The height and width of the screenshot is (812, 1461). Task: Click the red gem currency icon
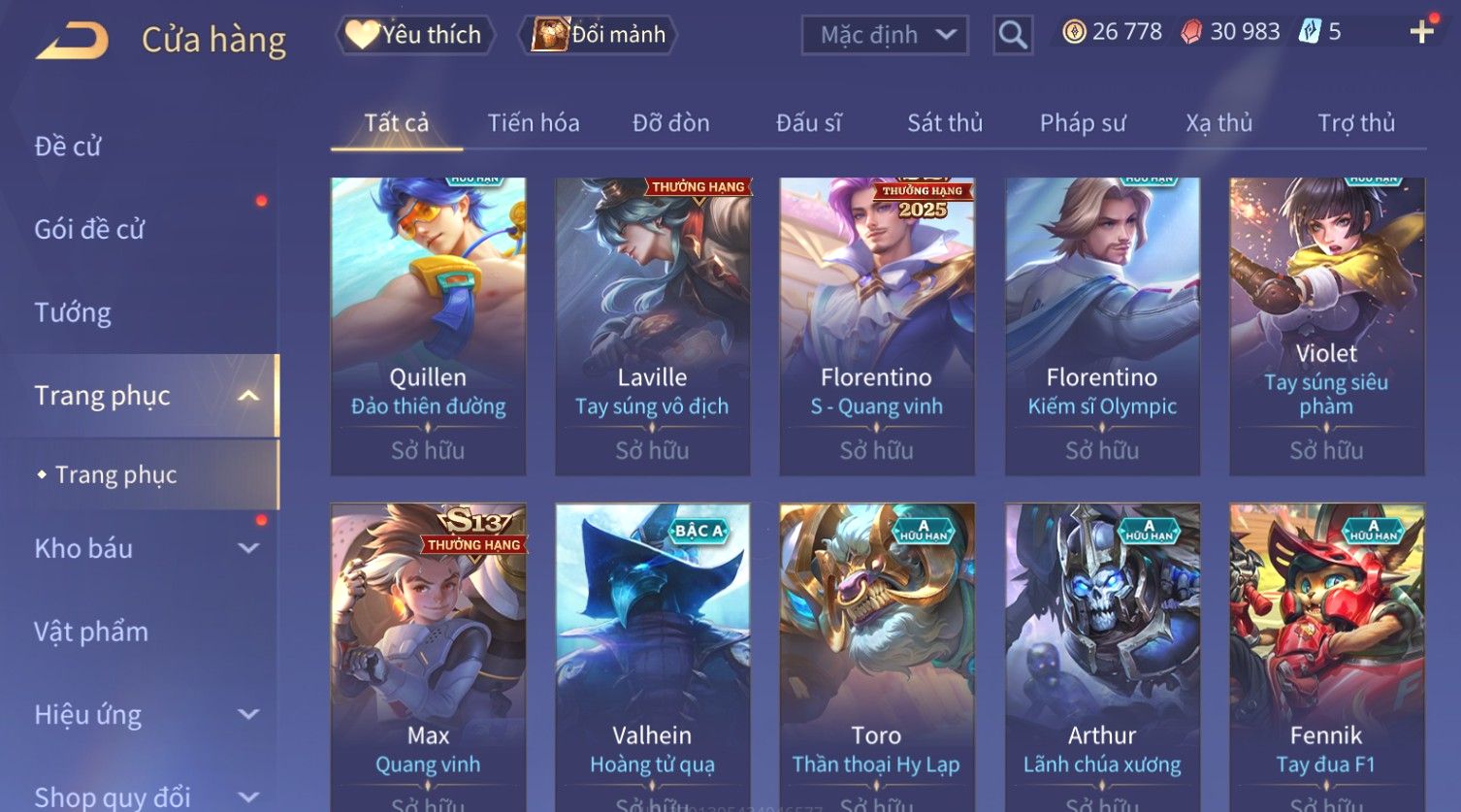pyautogui.click(x=1191, y=32)
